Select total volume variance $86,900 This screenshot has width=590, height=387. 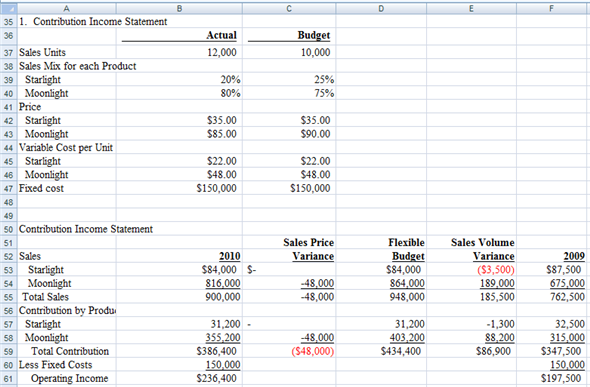pyautogui.click(x=493, y=351)
